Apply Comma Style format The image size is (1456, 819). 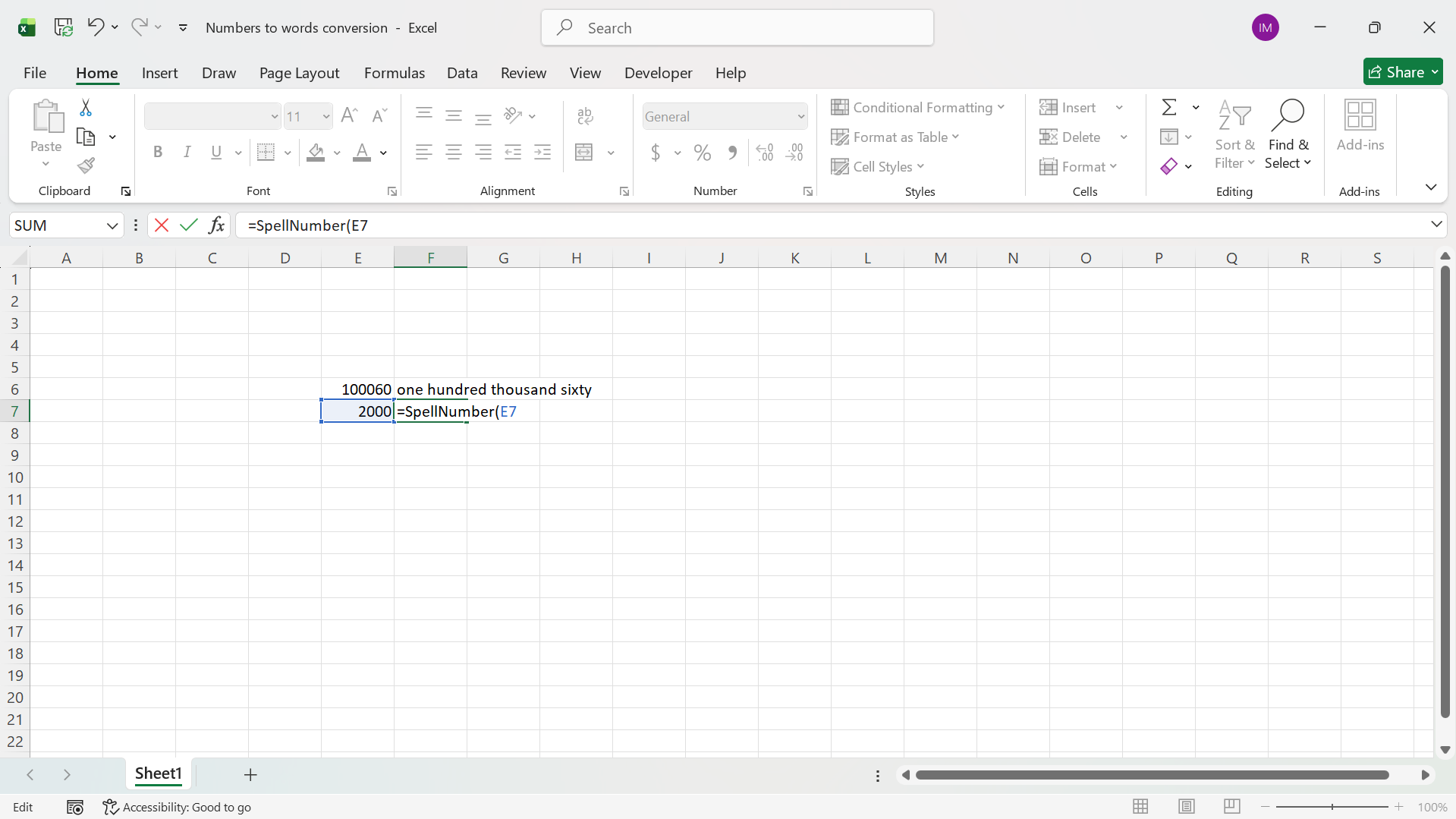point(732,153)
